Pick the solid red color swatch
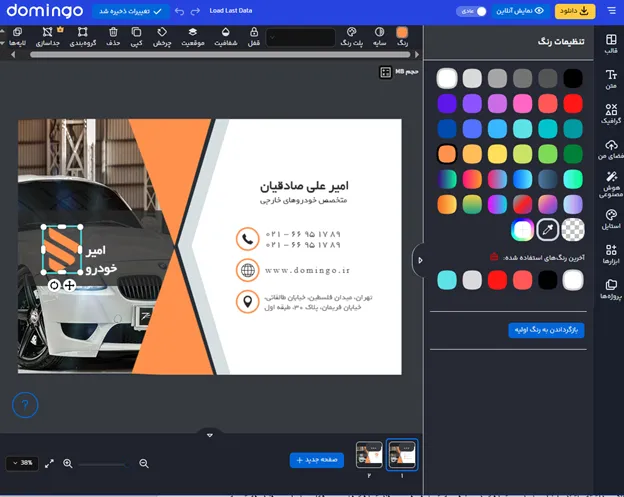 (572, 103)
